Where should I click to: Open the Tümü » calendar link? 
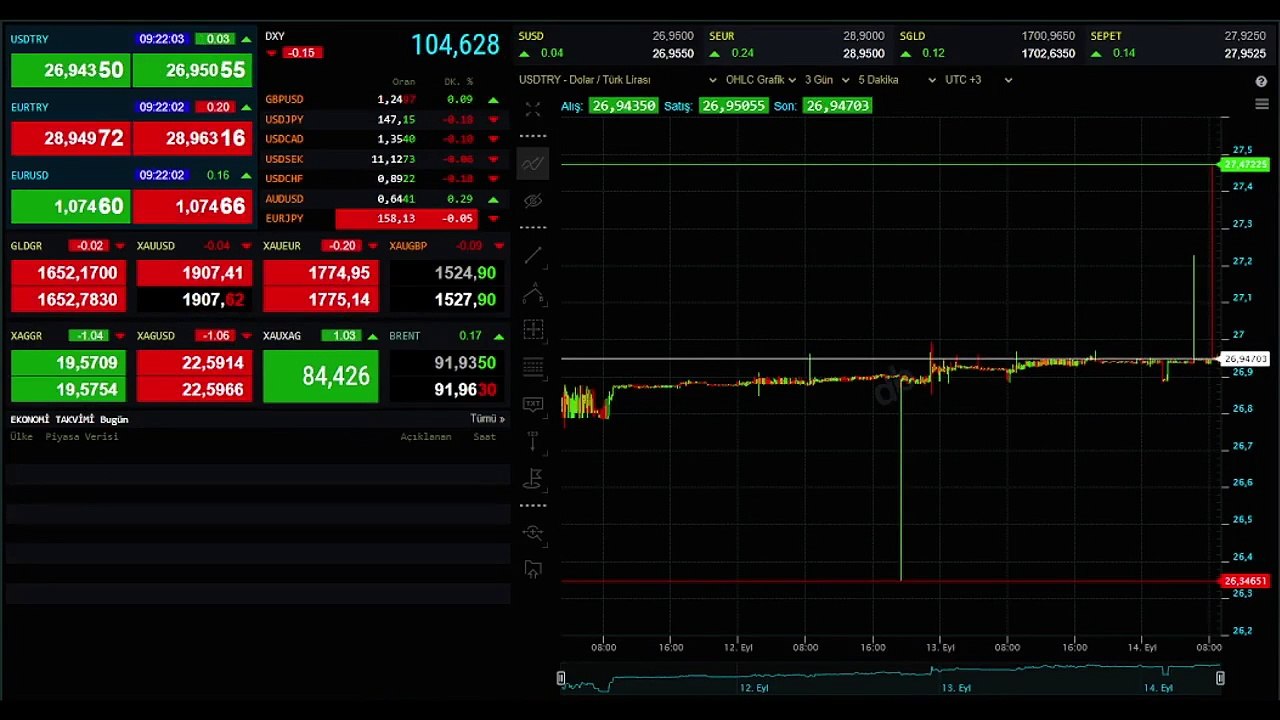coord(487,419)
